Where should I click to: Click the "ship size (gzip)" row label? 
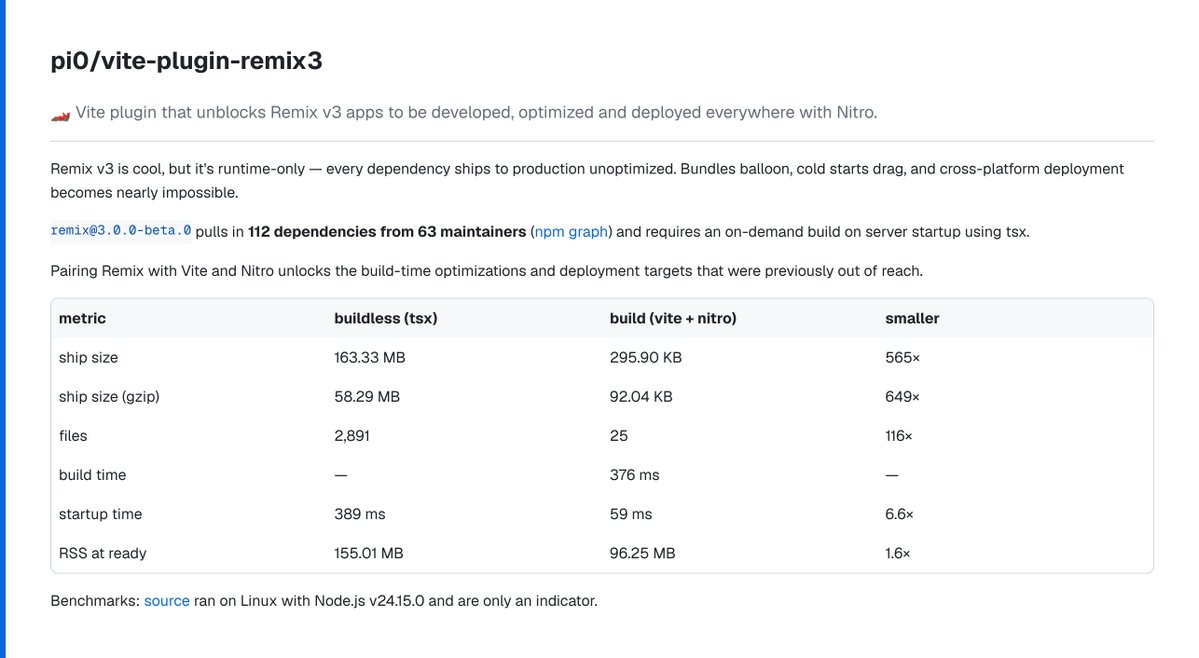[109, 397]
